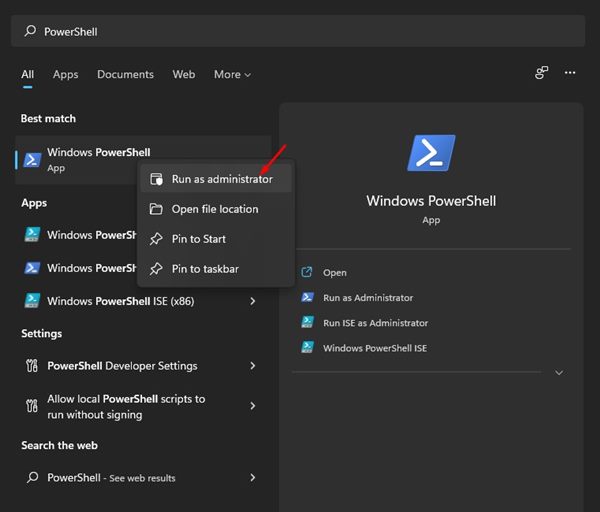Click the web results search magnifier icon
Viewport: 600px width, 512px height.
pos(33,477)
